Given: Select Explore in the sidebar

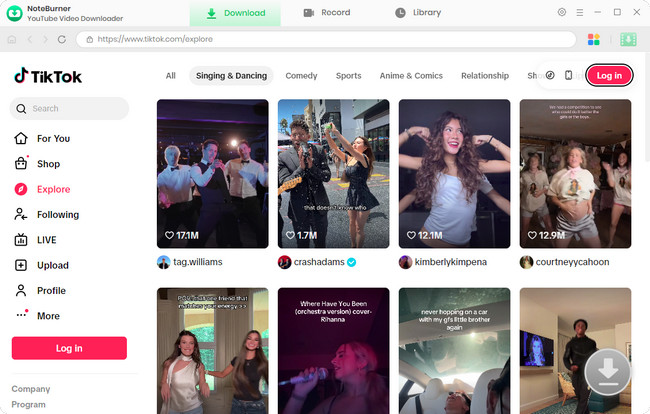Looking at the screenshot, I should coord(42,189).
